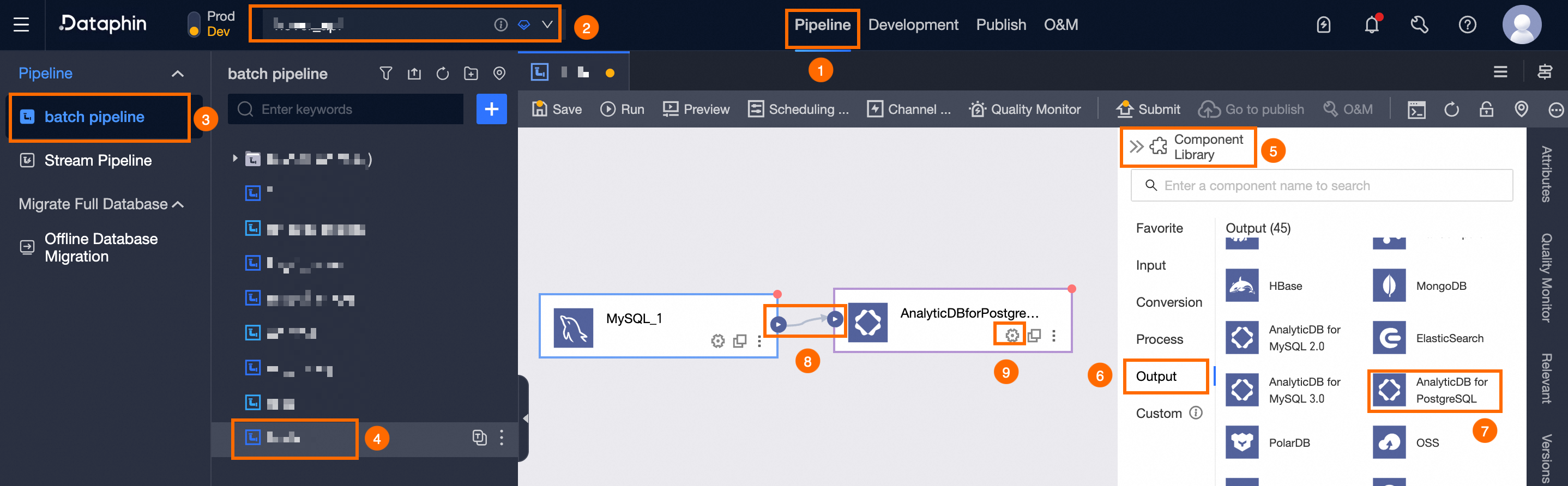Click the blue plus add button

(491, 109)
